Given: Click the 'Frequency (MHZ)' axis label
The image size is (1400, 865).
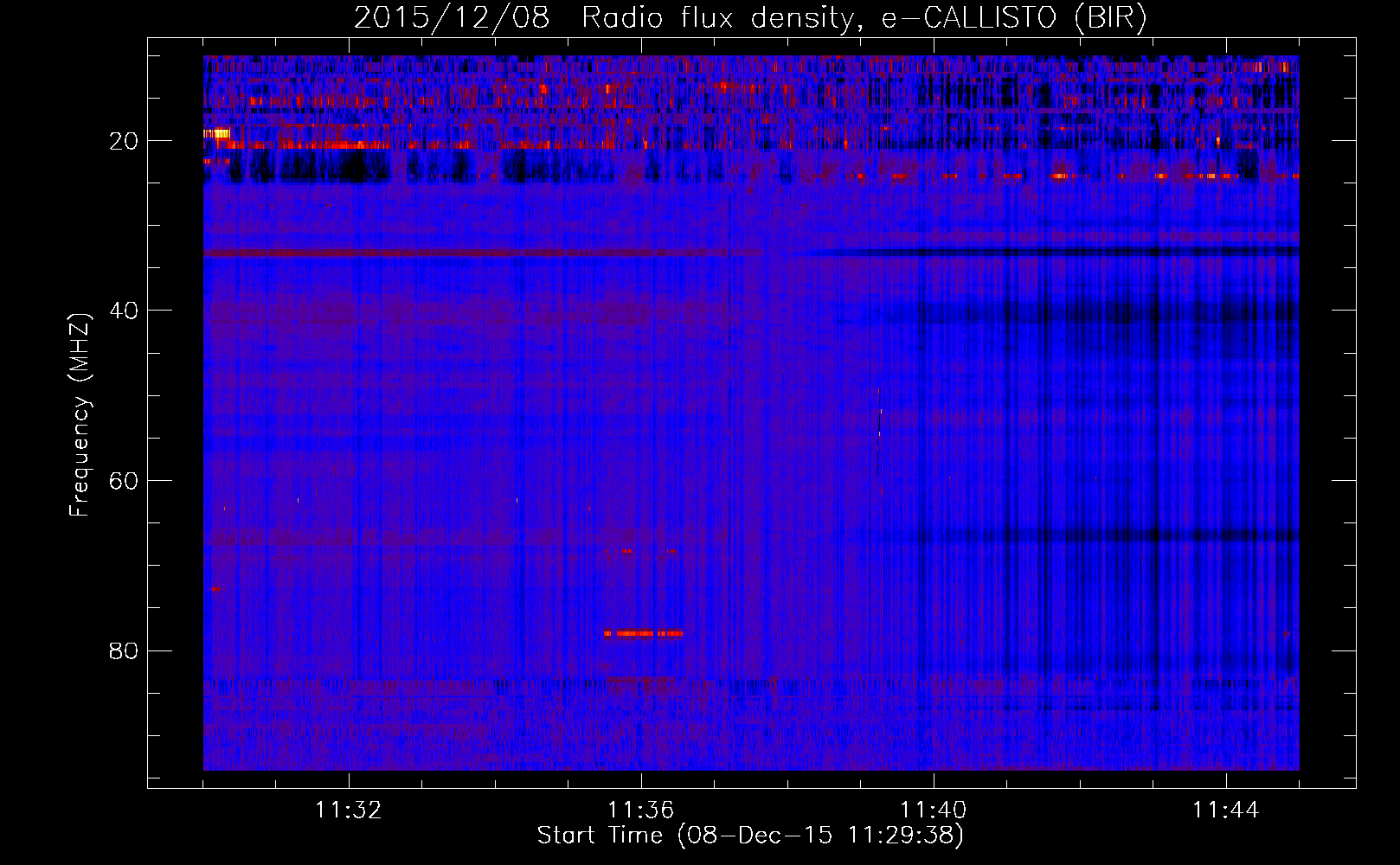Looking at the screenshot, I should (x=80, y=415).
